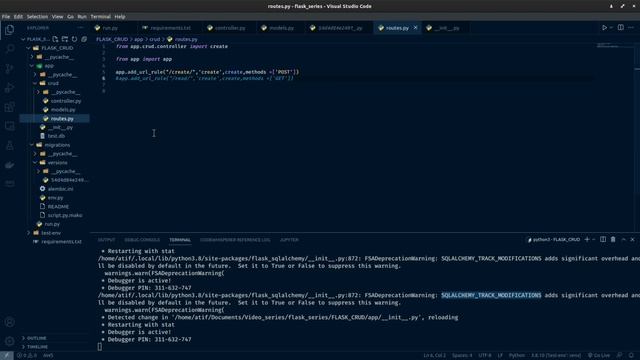
Task: Create a new terminal with plus icon
Action: pos(587,240)
